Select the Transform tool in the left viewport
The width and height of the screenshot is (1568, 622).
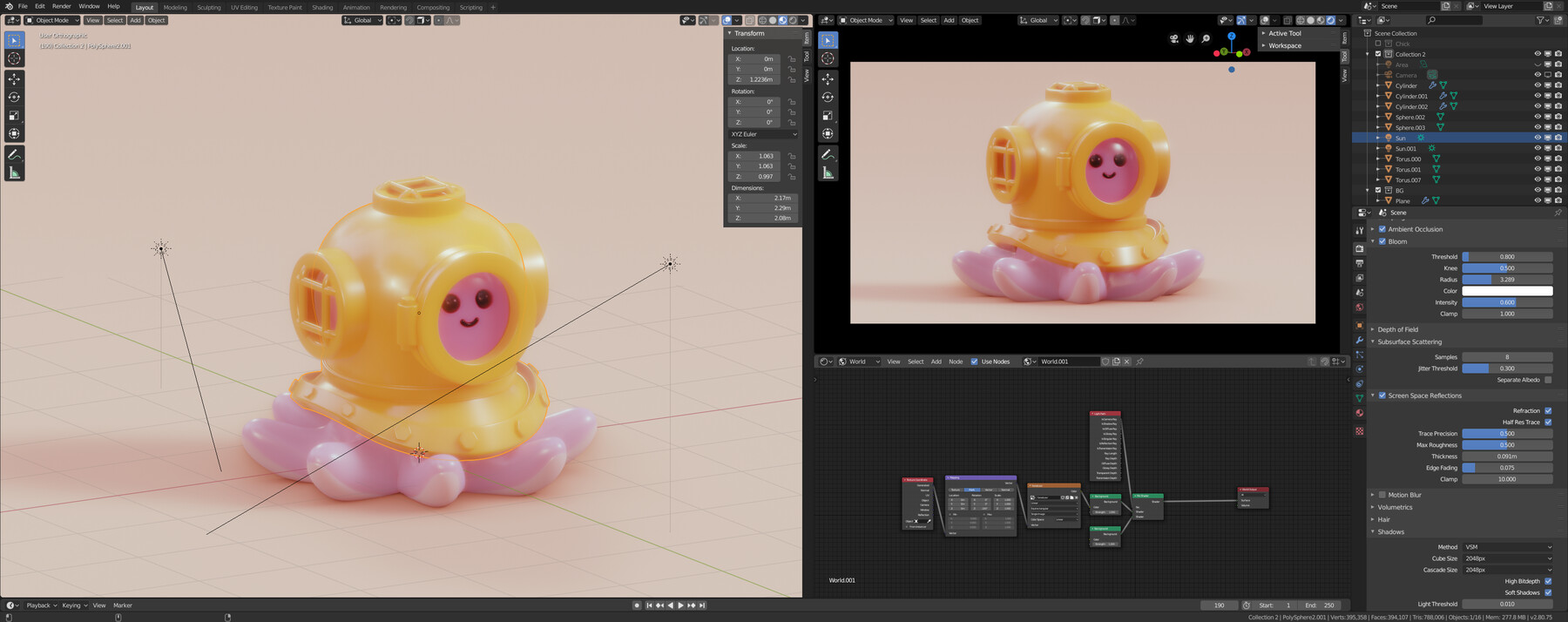tap(14, 134)
